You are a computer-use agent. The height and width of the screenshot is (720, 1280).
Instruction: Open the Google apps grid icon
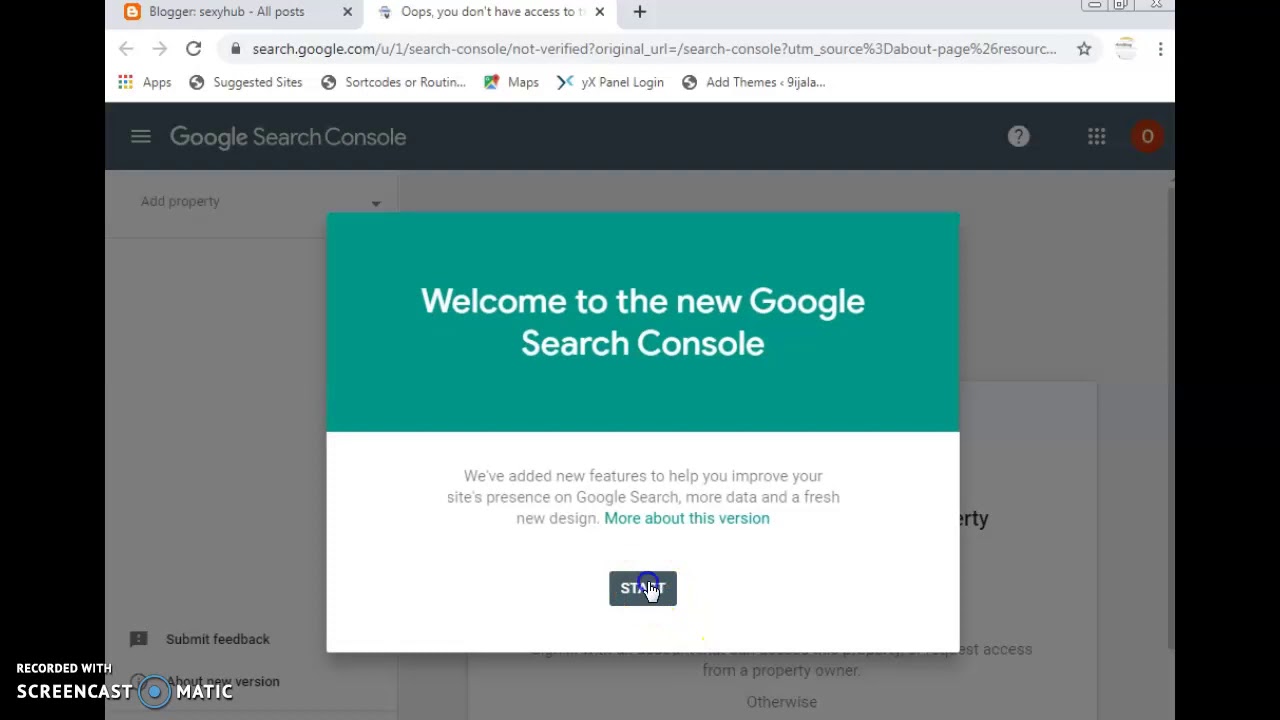coord(1097,137)
